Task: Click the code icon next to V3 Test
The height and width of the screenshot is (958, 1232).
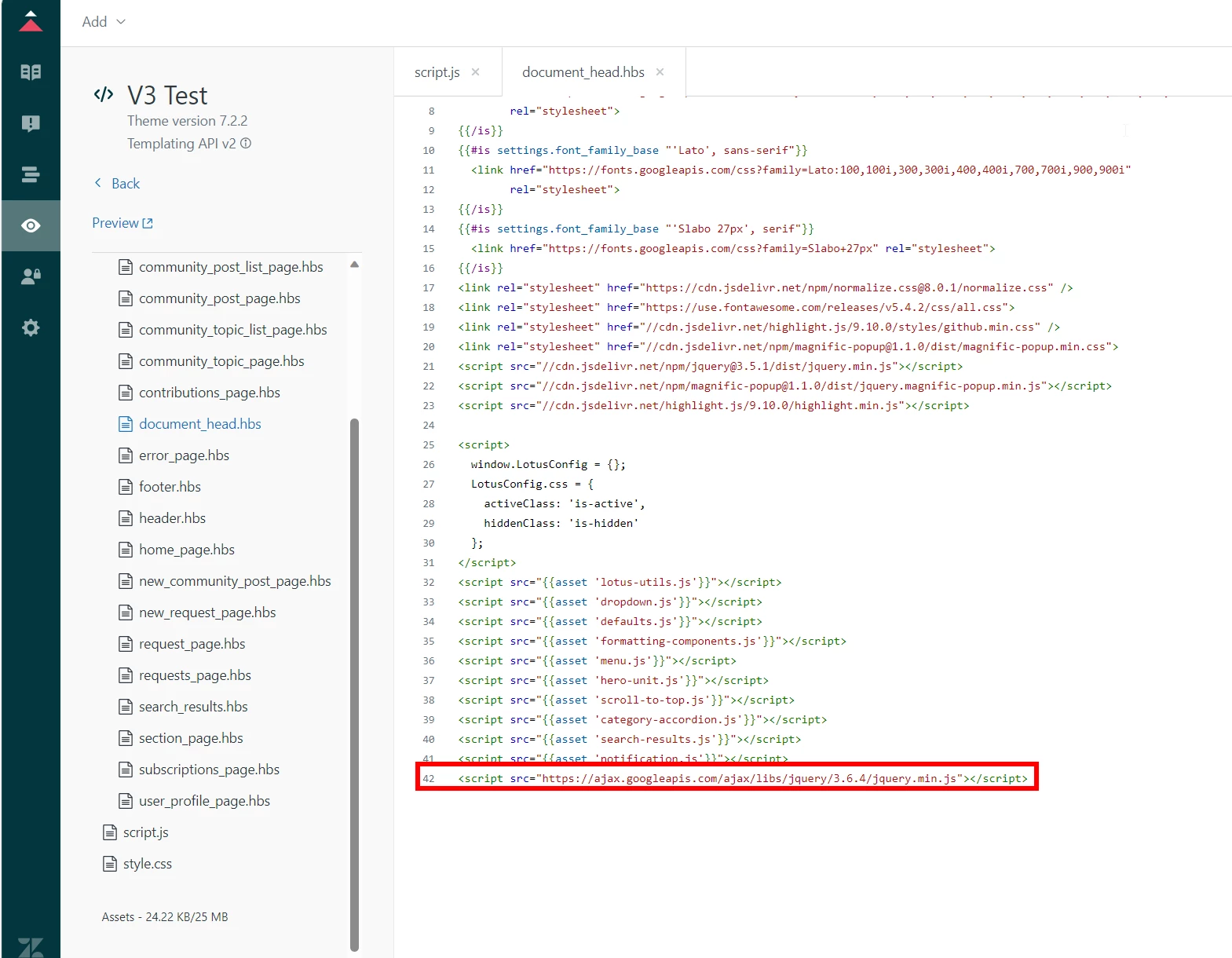Action: 104,95
